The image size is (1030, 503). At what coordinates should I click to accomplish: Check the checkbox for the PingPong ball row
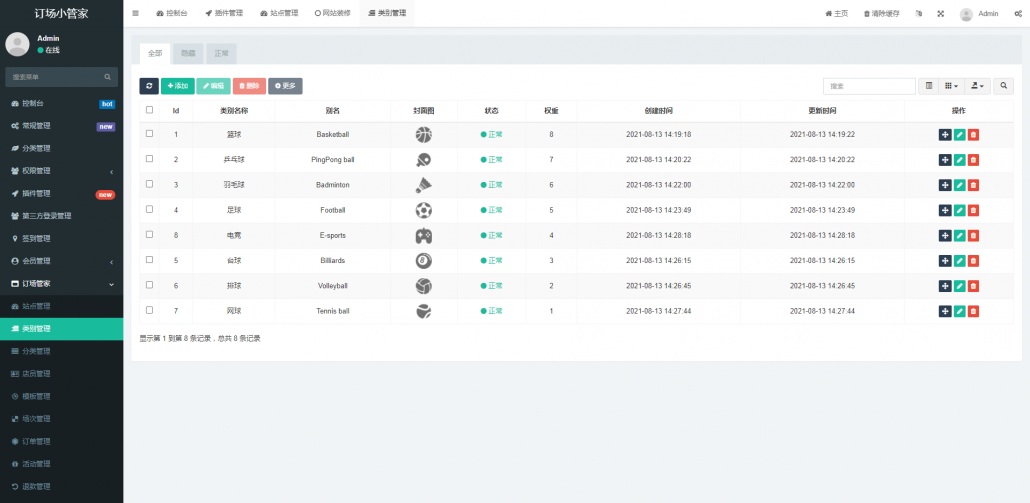click(x=149, y=159)
